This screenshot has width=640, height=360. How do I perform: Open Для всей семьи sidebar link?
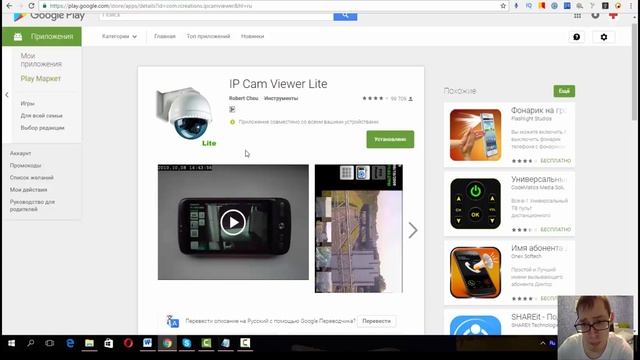[42, 116]
